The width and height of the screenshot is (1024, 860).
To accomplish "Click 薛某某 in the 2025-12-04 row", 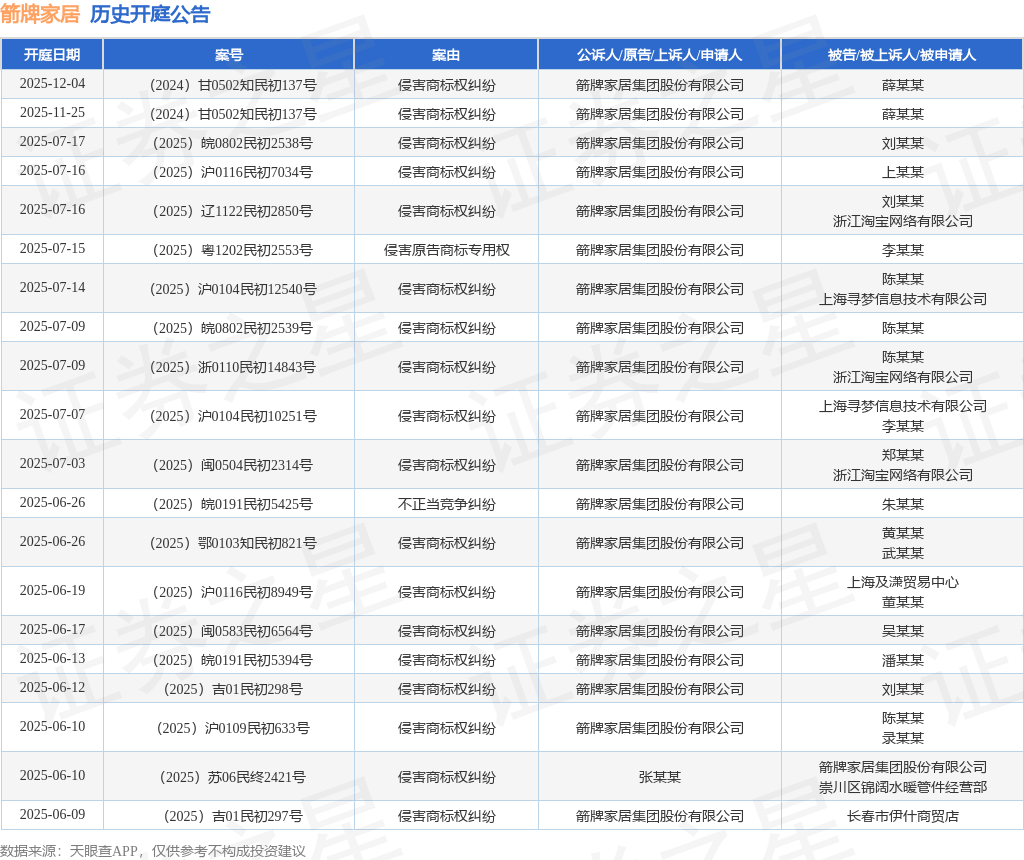I will pyautogui.click(x=903, y=85).
